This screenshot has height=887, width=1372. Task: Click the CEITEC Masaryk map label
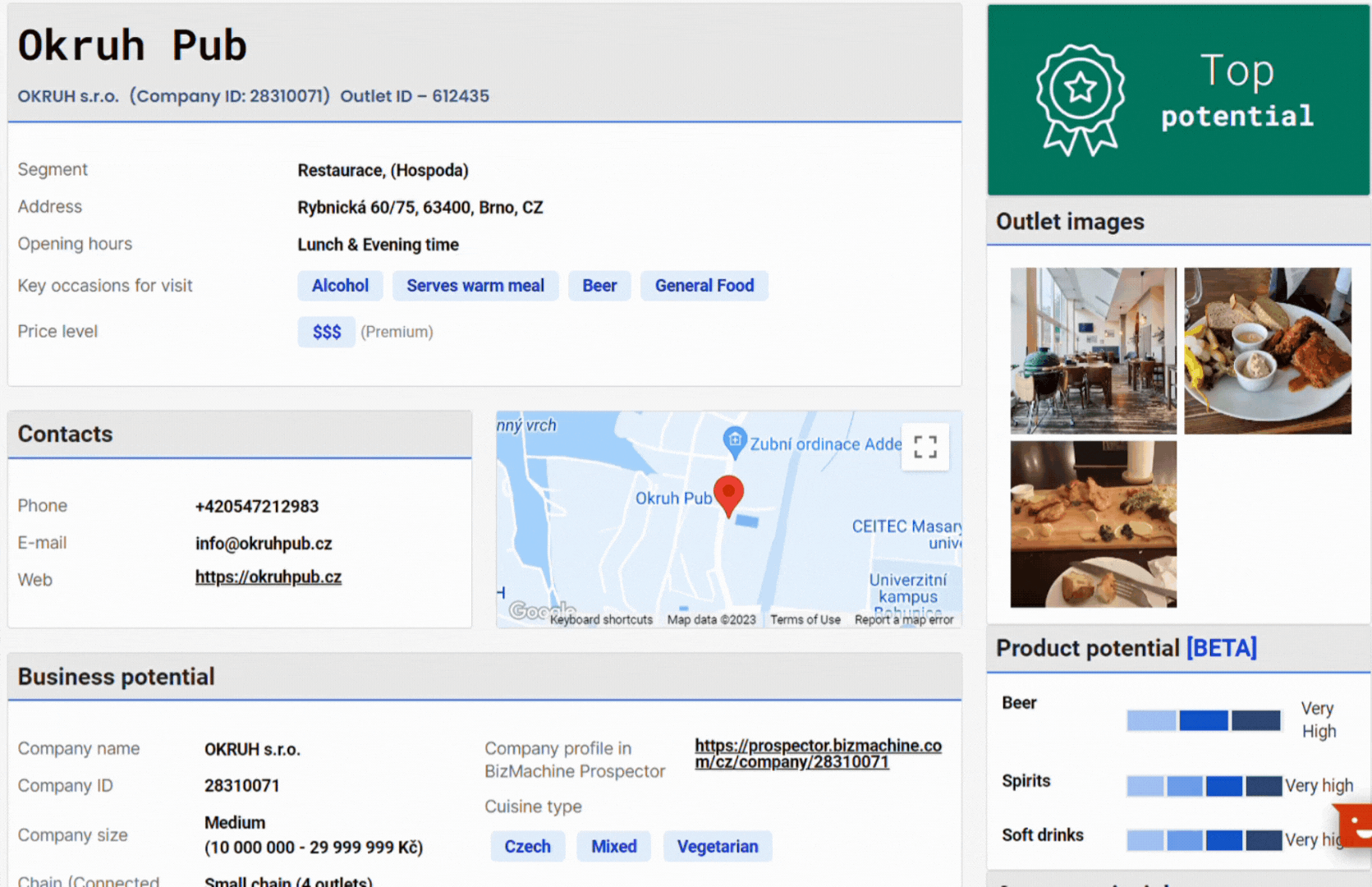click(x=906, y=534)
